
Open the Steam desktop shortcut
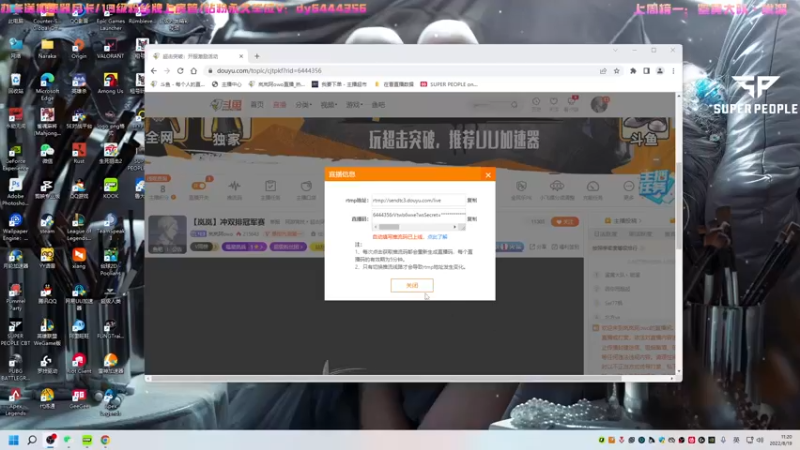(x=47, y=223)
